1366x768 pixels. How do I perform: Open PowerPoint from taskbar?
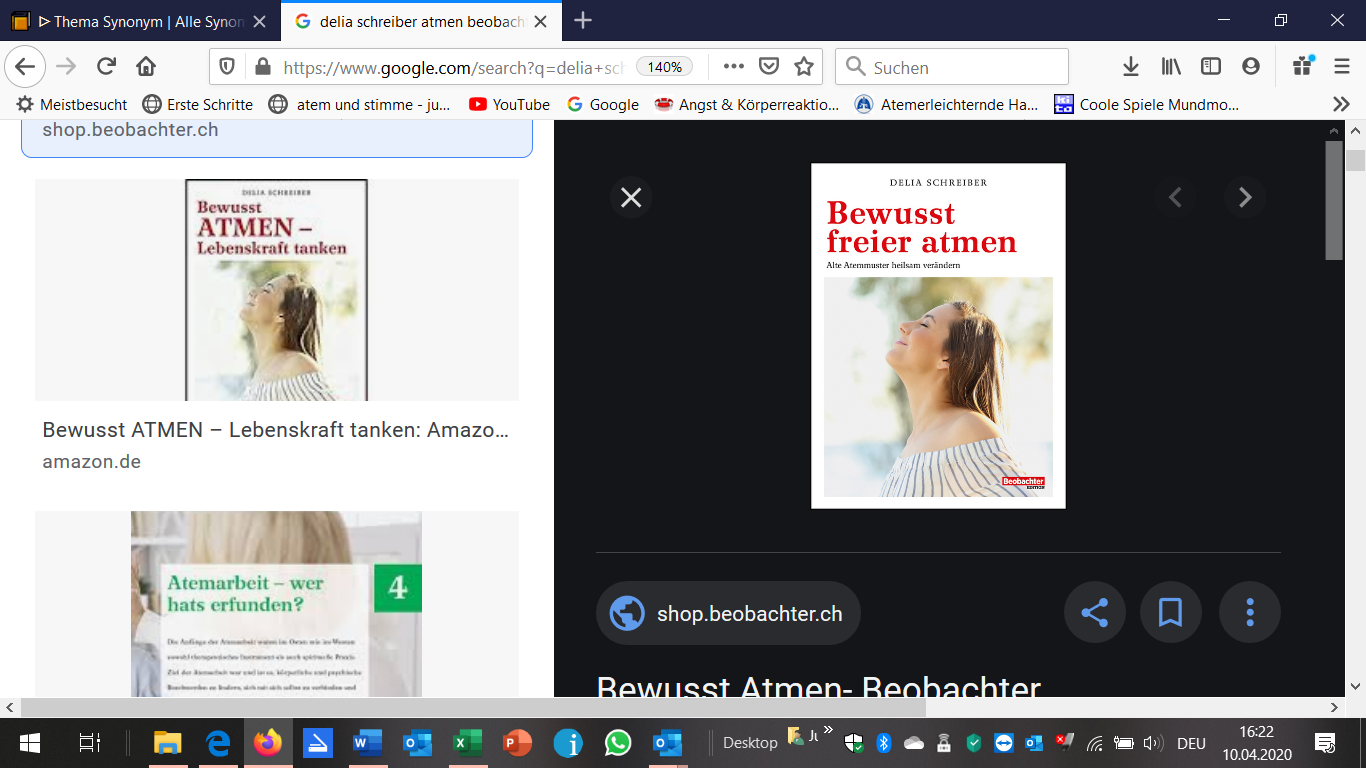(x=517, y=743)
